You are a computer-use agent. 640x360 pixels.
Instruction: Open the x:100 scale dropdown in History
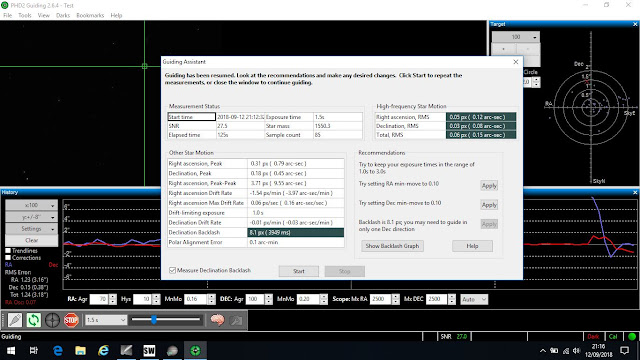tap(31, 205)
